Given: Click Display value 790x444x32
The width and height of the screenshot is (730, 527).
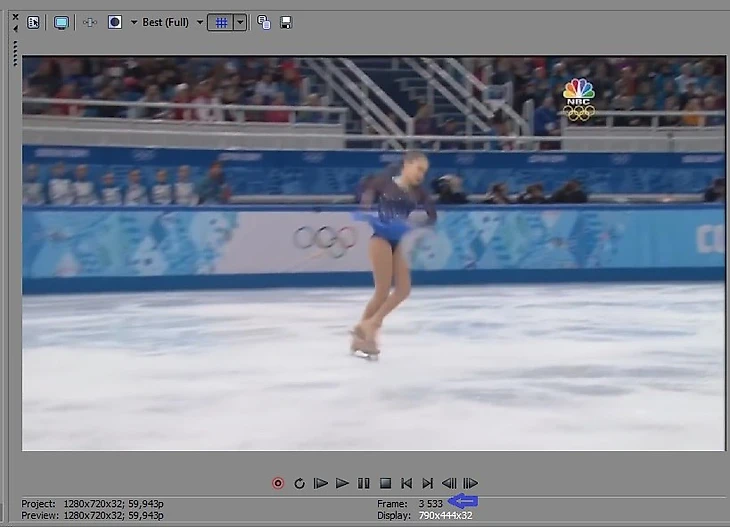Looking at the screenshot, I should (x=445, y=515).
